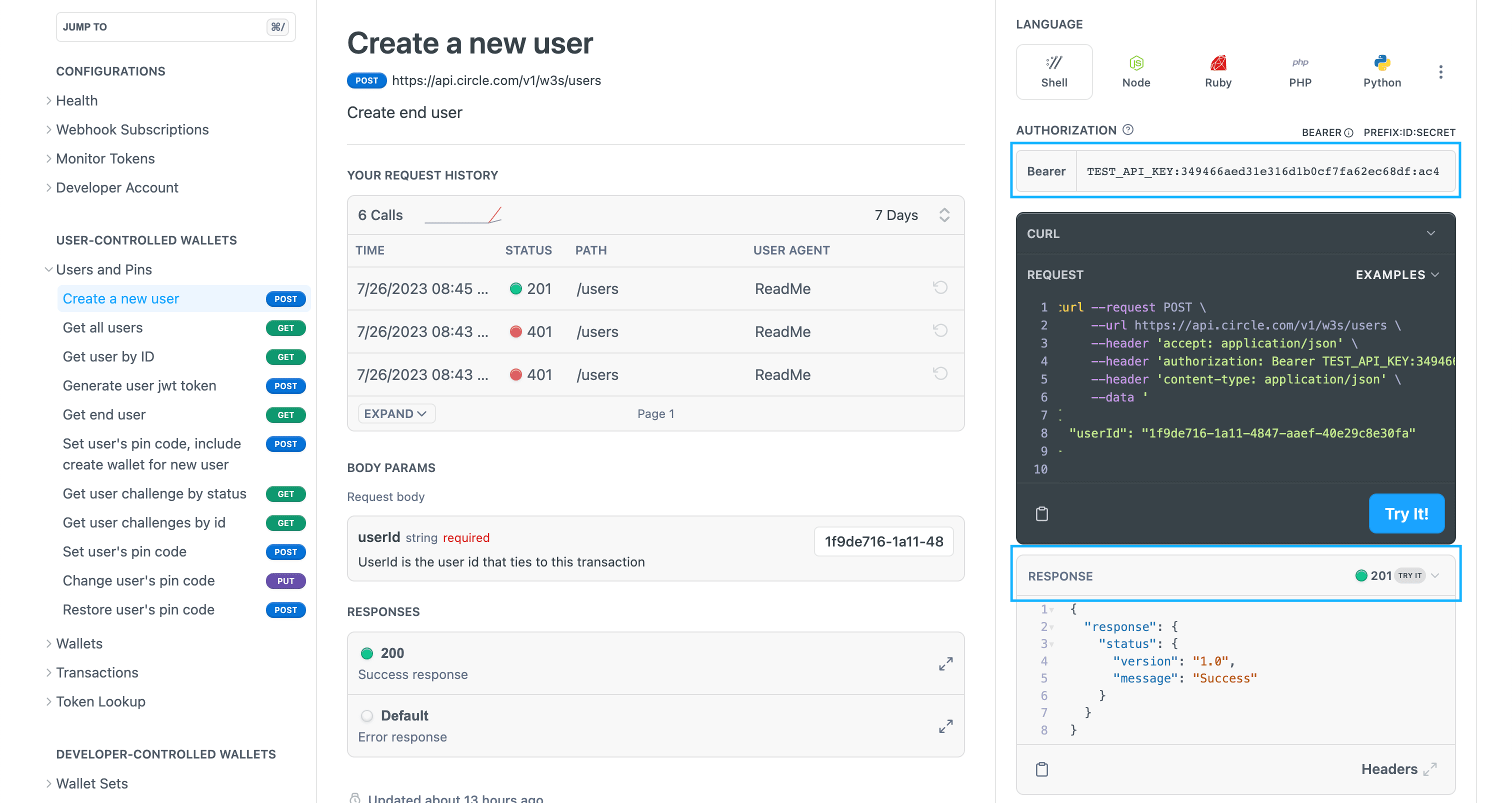Open the EXAMPLES dropdown
The height and width of the screenshot is (803, 1512).
coord(1397,274)
